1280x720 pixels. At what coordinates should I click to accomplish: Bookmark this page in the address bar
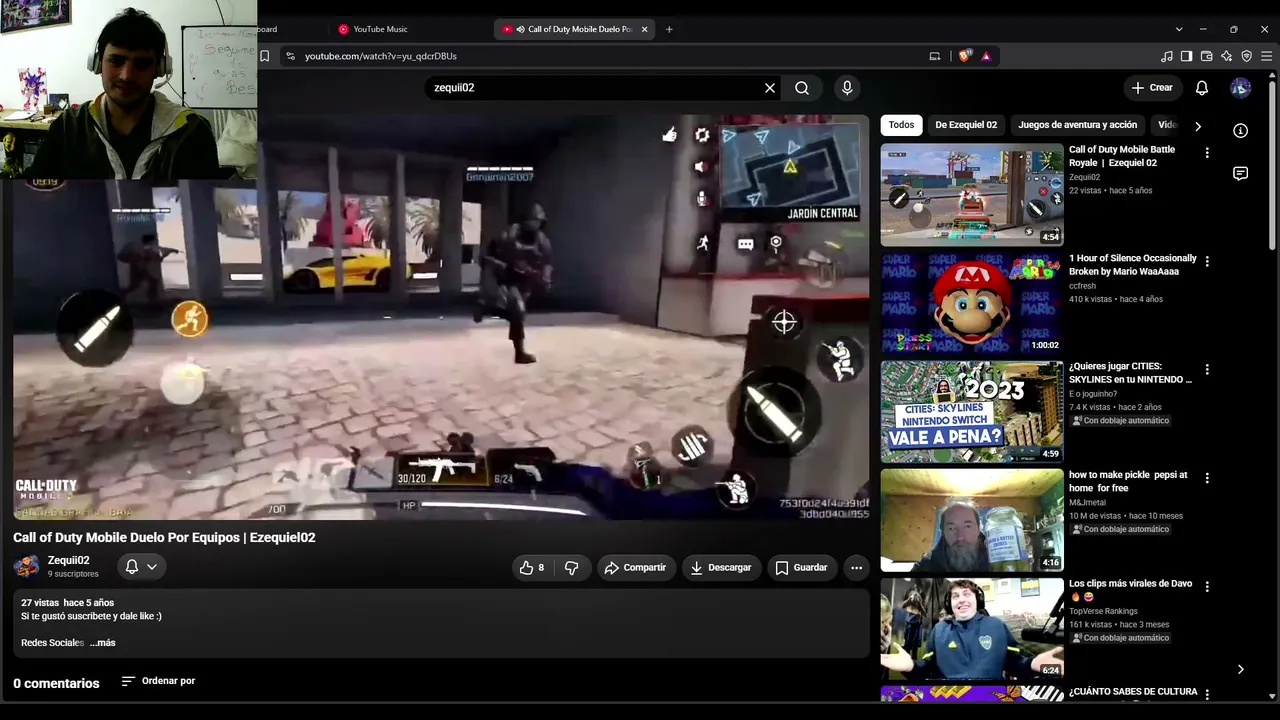[265, 56]
